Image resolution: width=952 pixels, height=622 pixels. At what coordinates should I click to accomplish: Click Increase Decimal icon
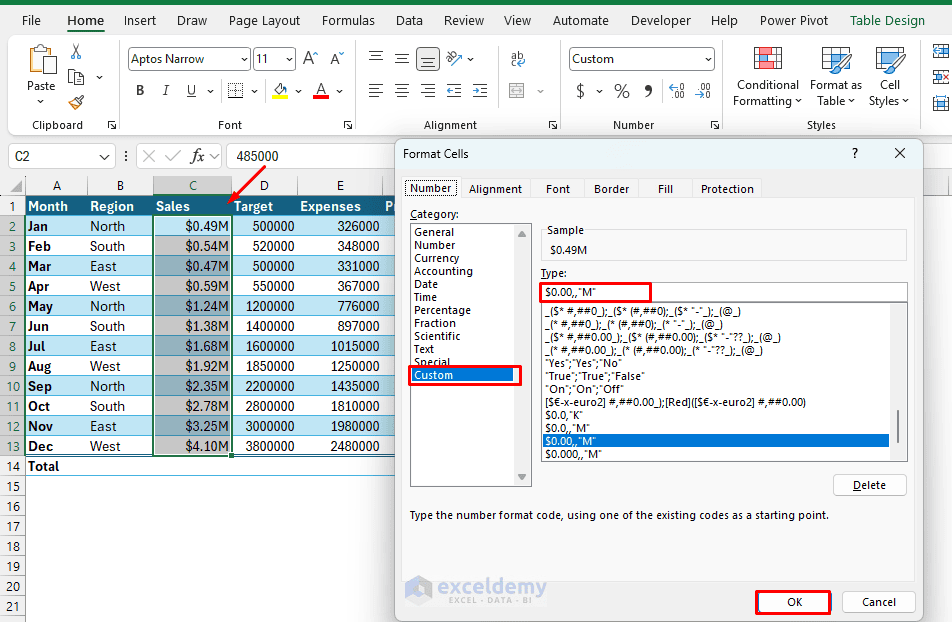[677, 91]
